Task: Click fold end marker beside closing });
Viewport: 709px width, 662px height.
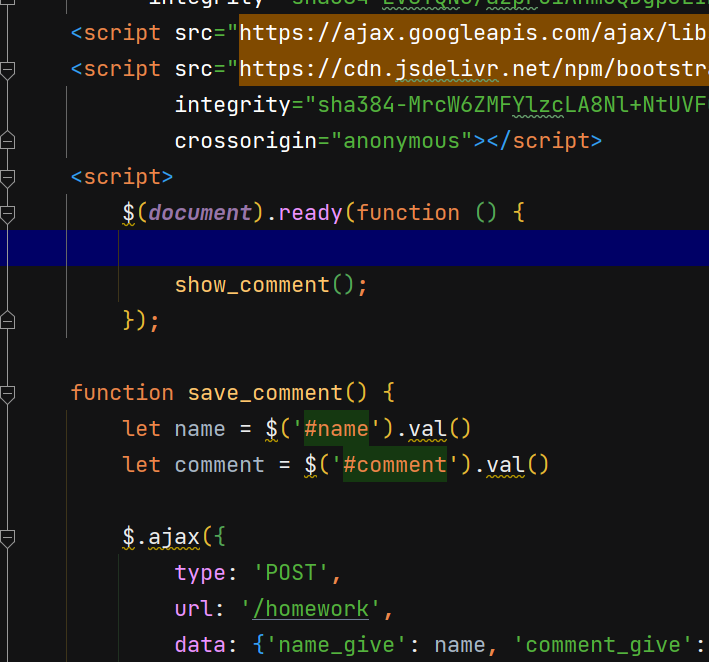Action: (7, 320)
